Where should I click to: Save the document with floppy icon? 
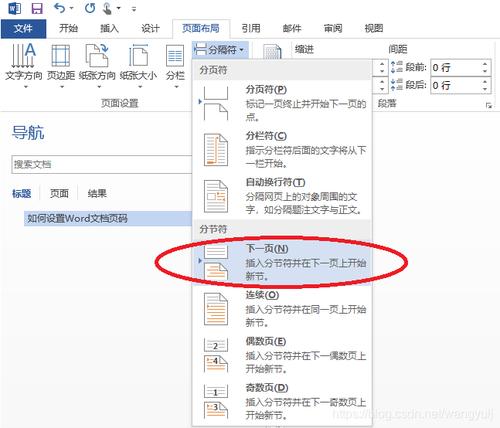click(37, 8)
